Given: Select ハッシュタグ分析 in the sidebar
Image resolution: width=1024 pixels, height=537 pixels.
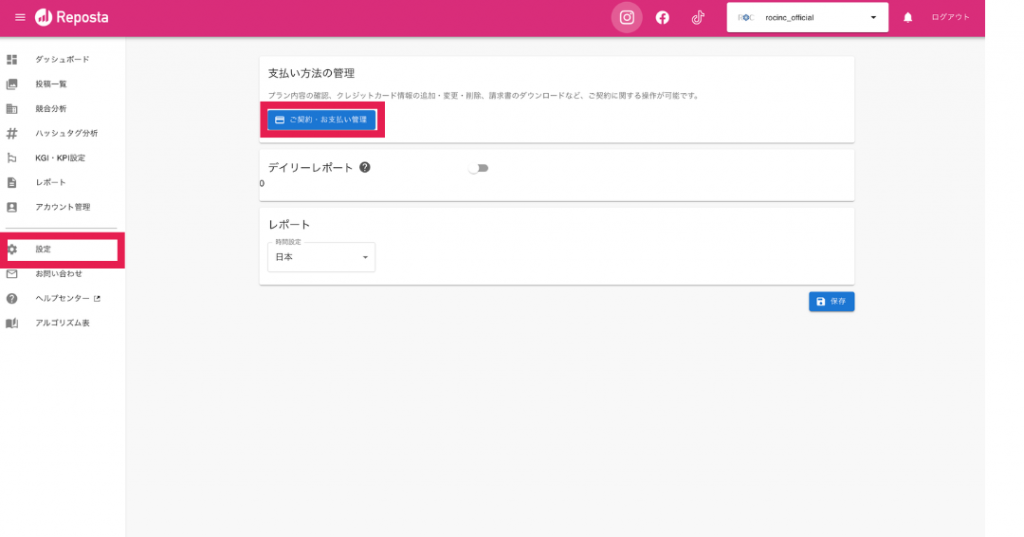Looking at the screenshot, I should [x=66, y=133].
